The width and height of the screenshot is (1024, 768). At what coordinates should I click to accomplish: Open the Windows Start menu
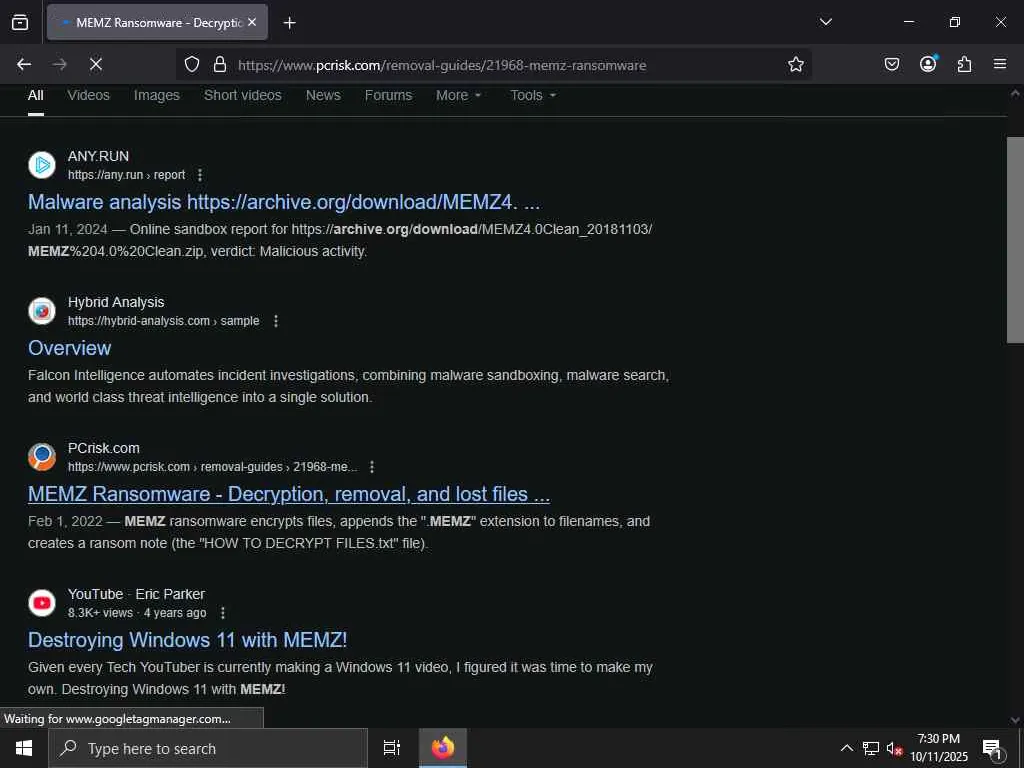point(24,748)
